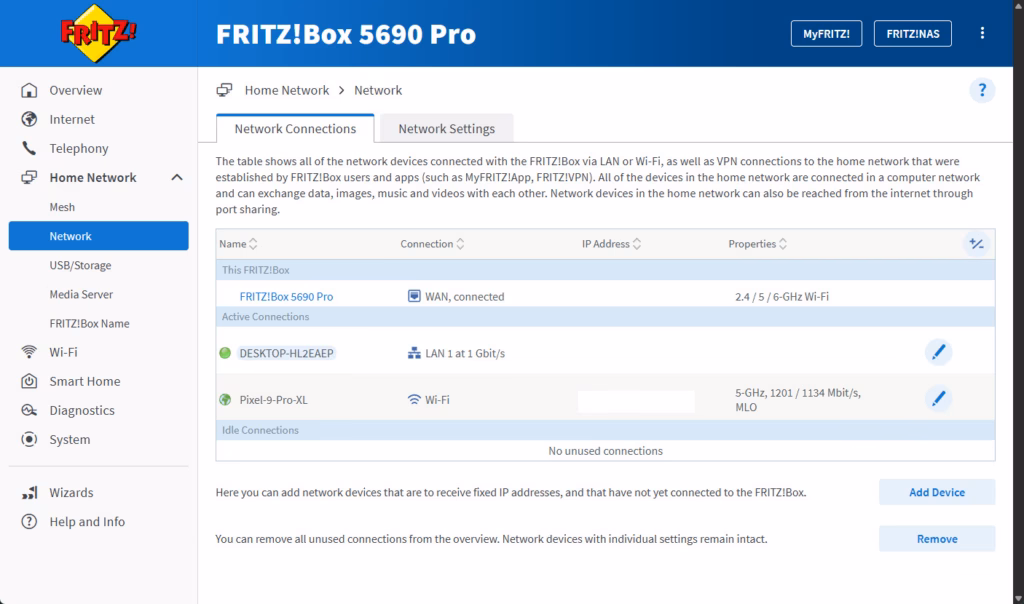Viewport: 1024px width, 604px height.
Task: Open the help question mark icon
Action: pos(982,91)
